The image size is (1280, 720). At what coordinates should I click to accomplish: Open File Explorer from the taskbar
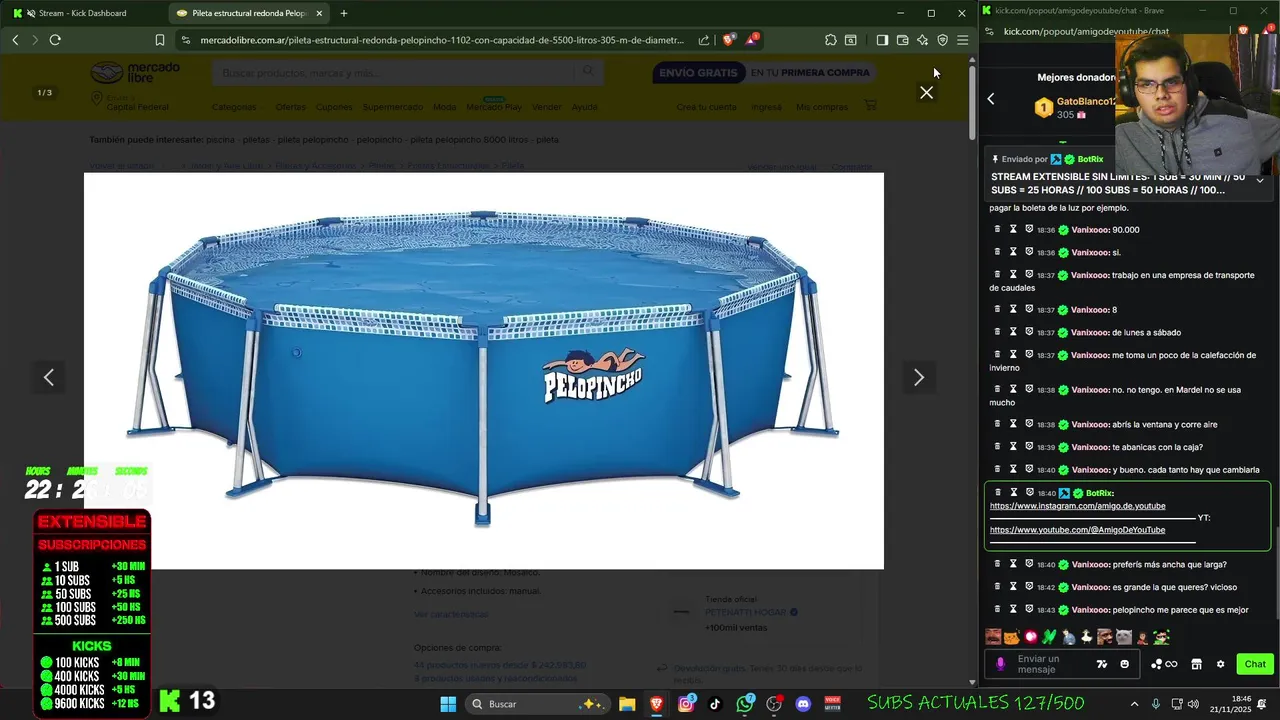coord(627,704)
